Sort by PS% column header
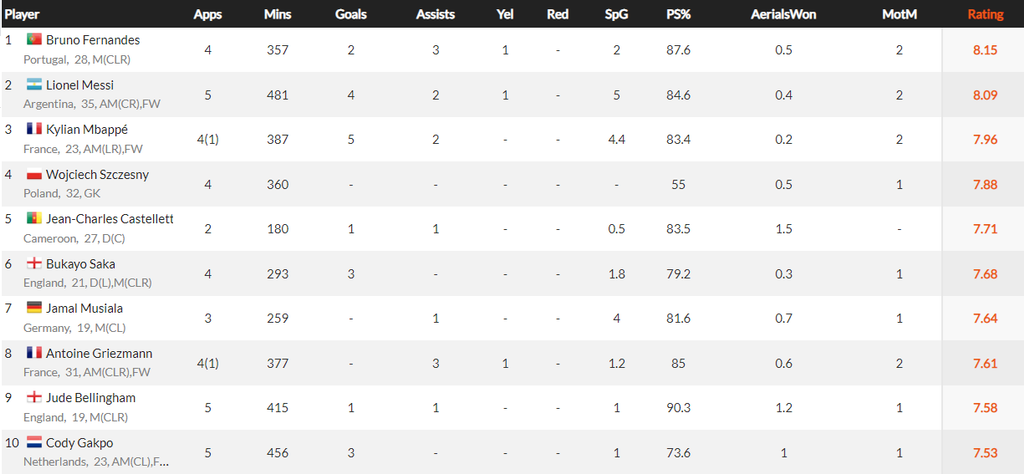This screenshot has width=1024, height=474. click(x=679, y=15)
